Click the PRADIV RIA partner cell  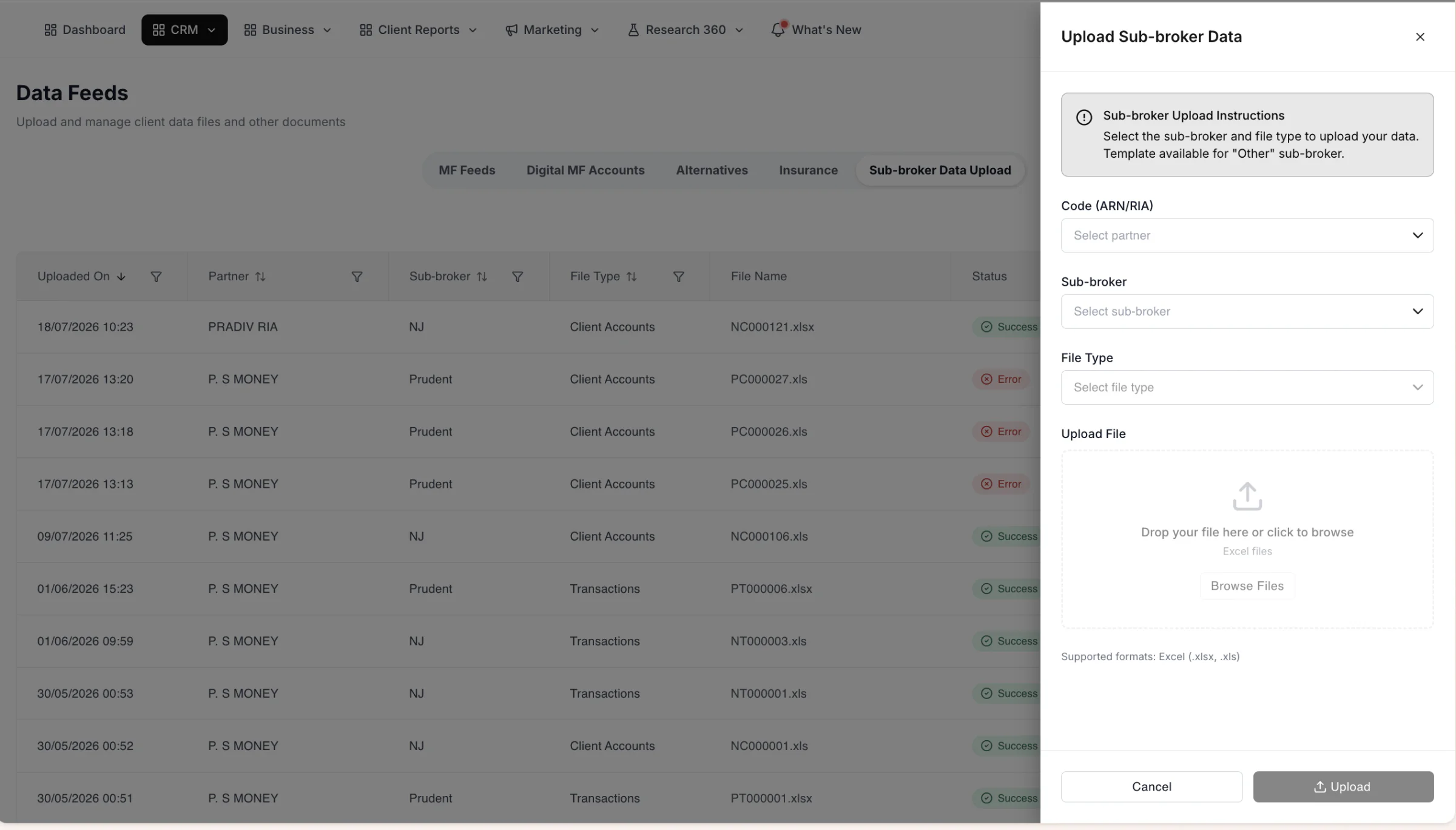[243, 327]
